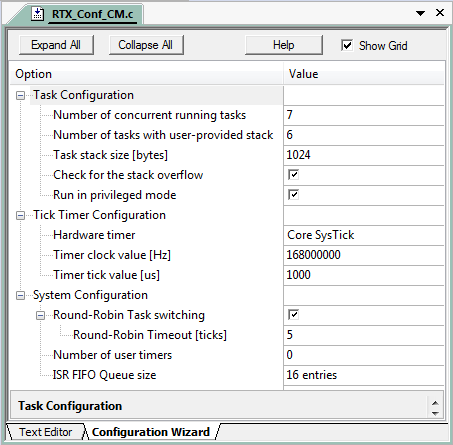The width and height of the screenshot is (453, 445).
Task: Edit Round-Robin Timeout value 5
Action: pyautogui.click(x=364, y=335)
